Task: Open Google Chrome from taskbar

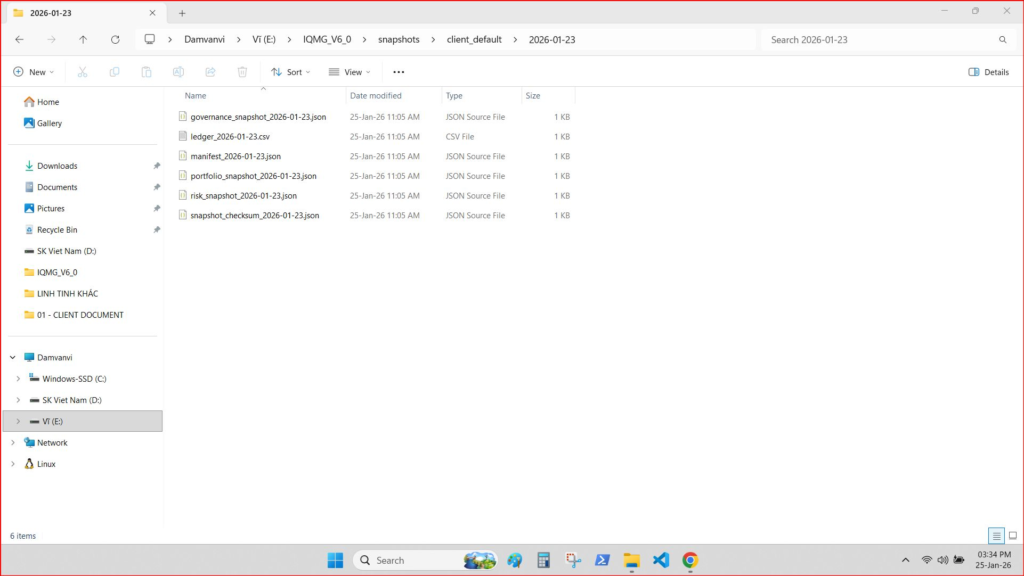Action: pos(690,560)
